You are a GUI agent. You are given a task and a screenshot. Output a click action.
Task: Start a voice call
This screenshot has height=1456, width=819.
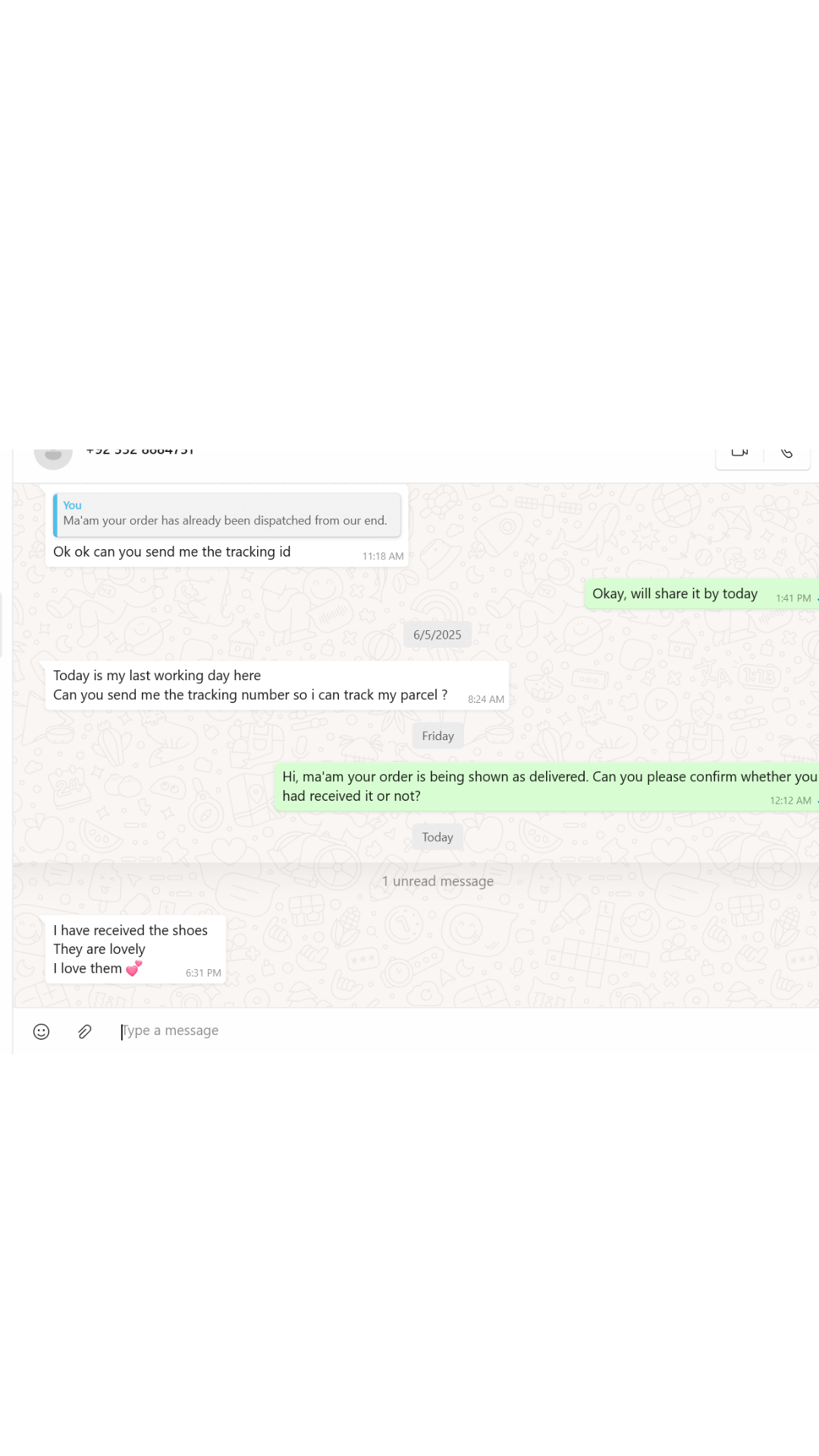(x=787, y=453)
